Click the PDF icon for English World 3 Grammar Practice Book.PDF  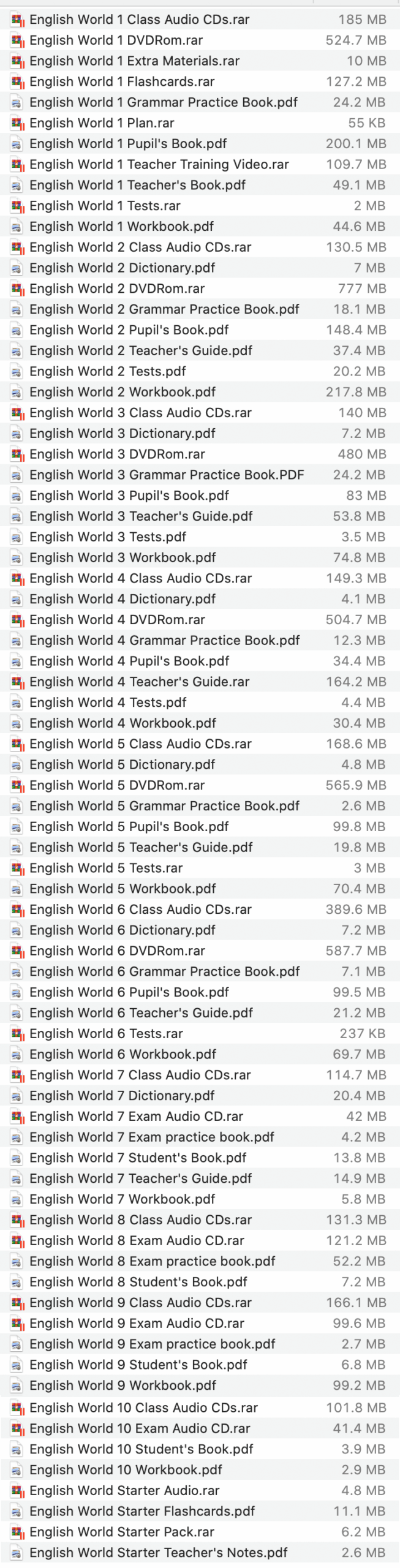[17, 475]
